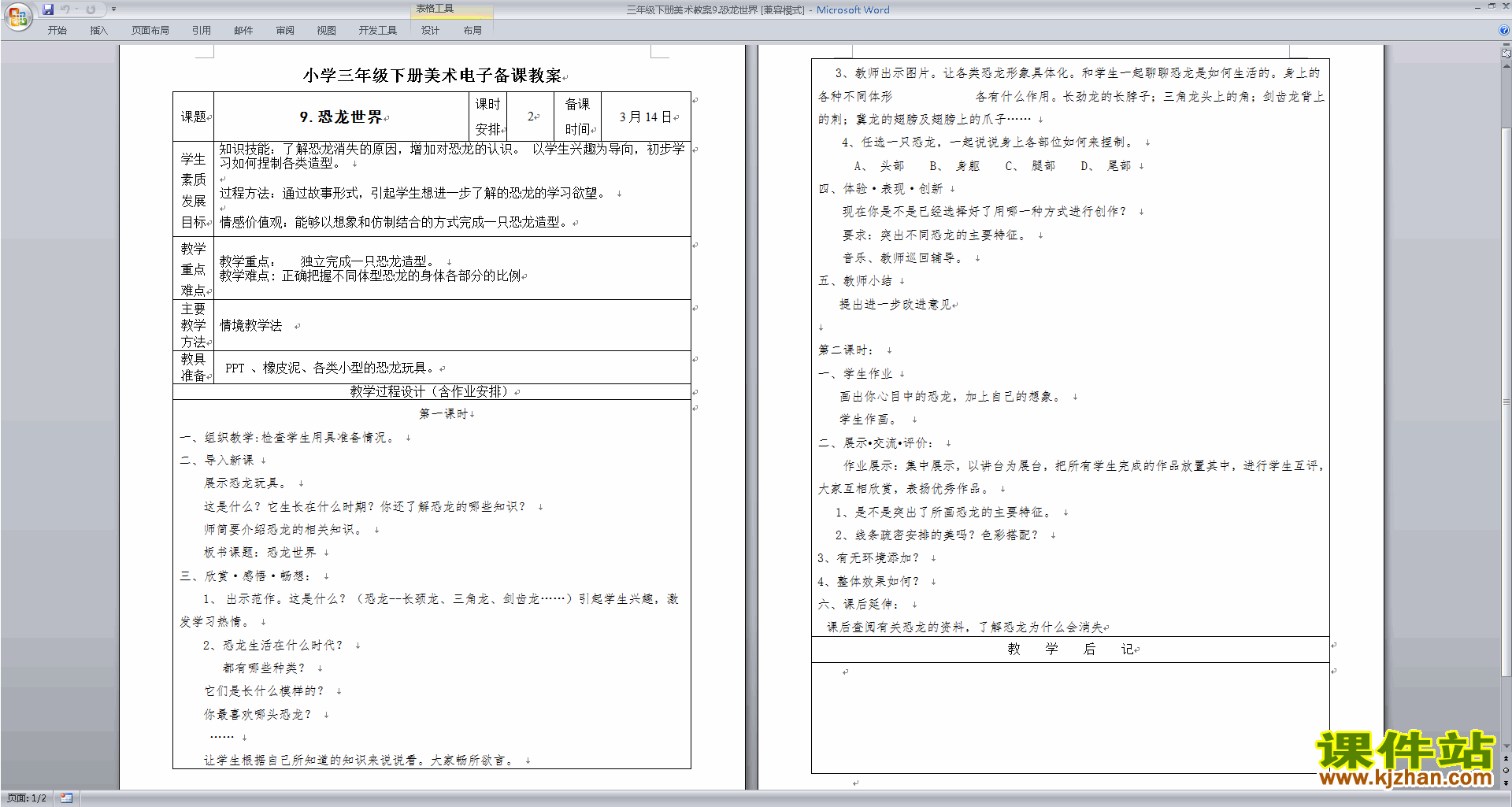
Task: Toggle the ruler button above the scrollbar
Action: pos(1506,54)
